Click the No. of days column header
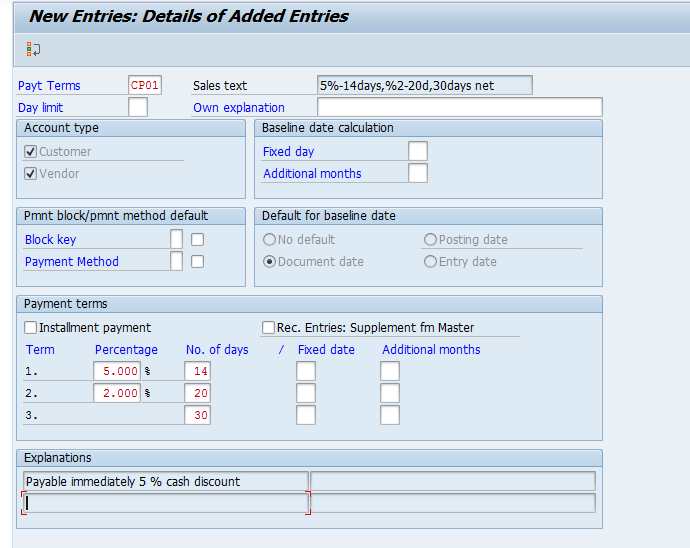This screenshot has height=548, width=690. tap(217, 349)
